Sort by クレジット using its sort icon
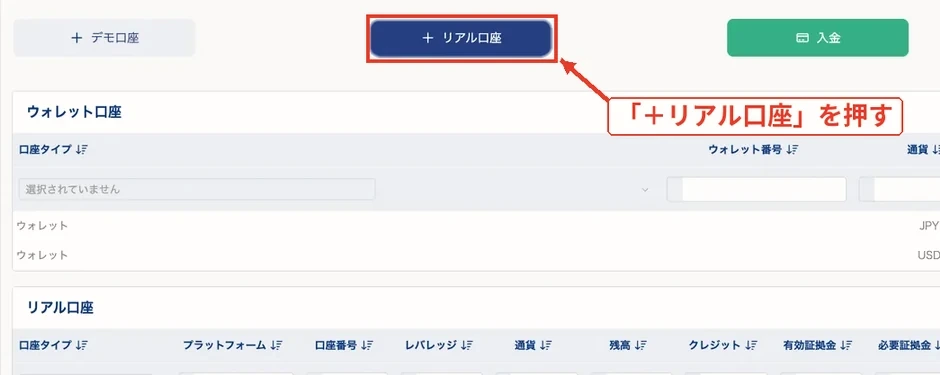 [751, 345]
